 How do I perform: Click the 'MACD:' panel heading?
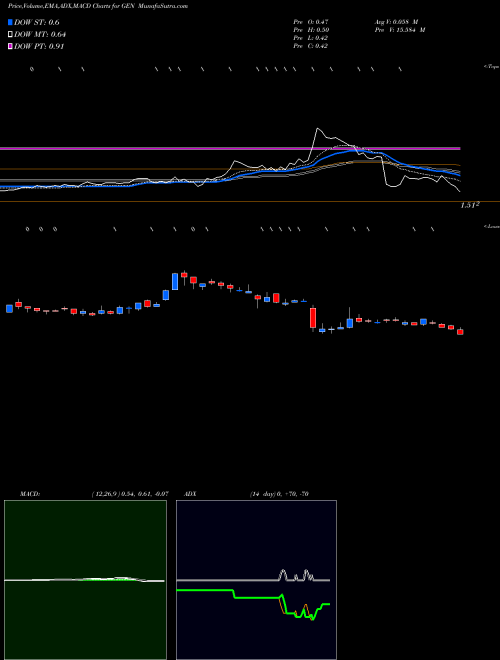pyautogui.click(x=30, y=494)
